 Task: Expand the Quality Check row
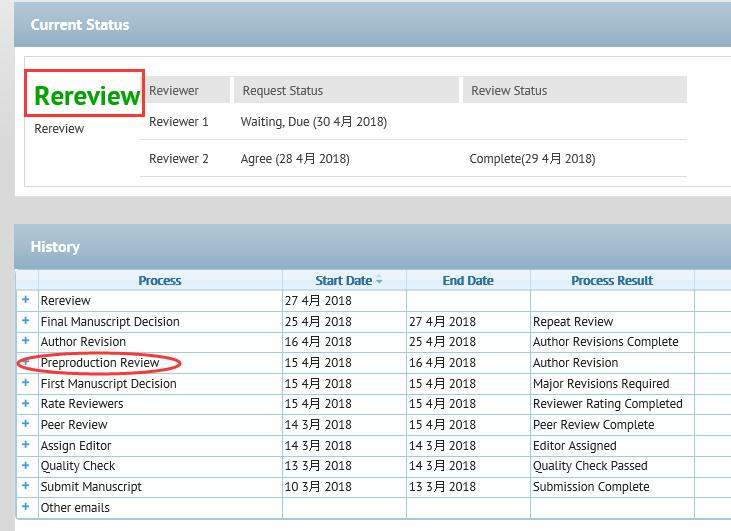(x=26, y=466)
